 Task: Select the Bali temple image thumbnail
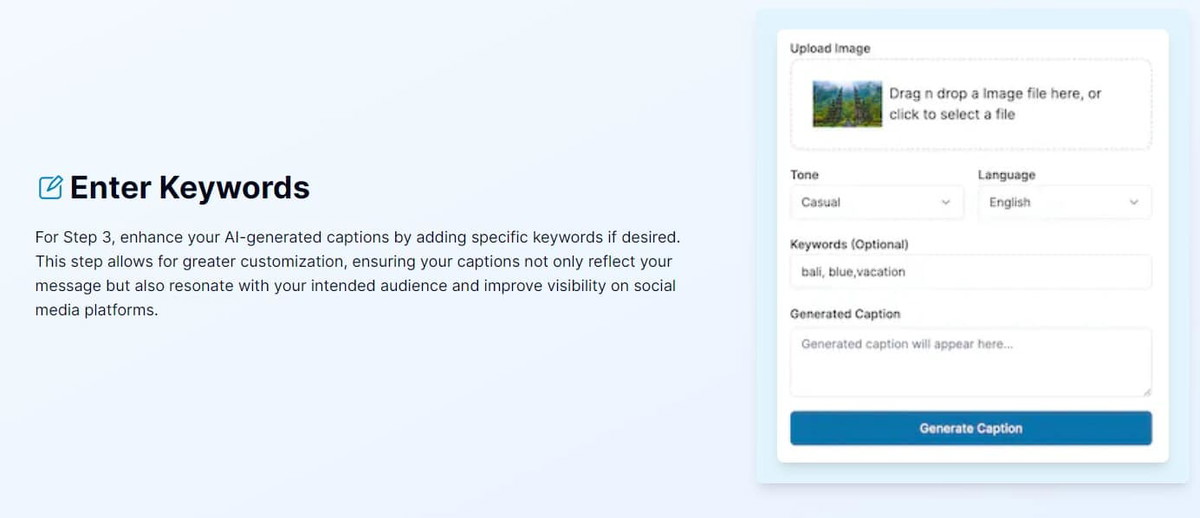click(847, 104)
